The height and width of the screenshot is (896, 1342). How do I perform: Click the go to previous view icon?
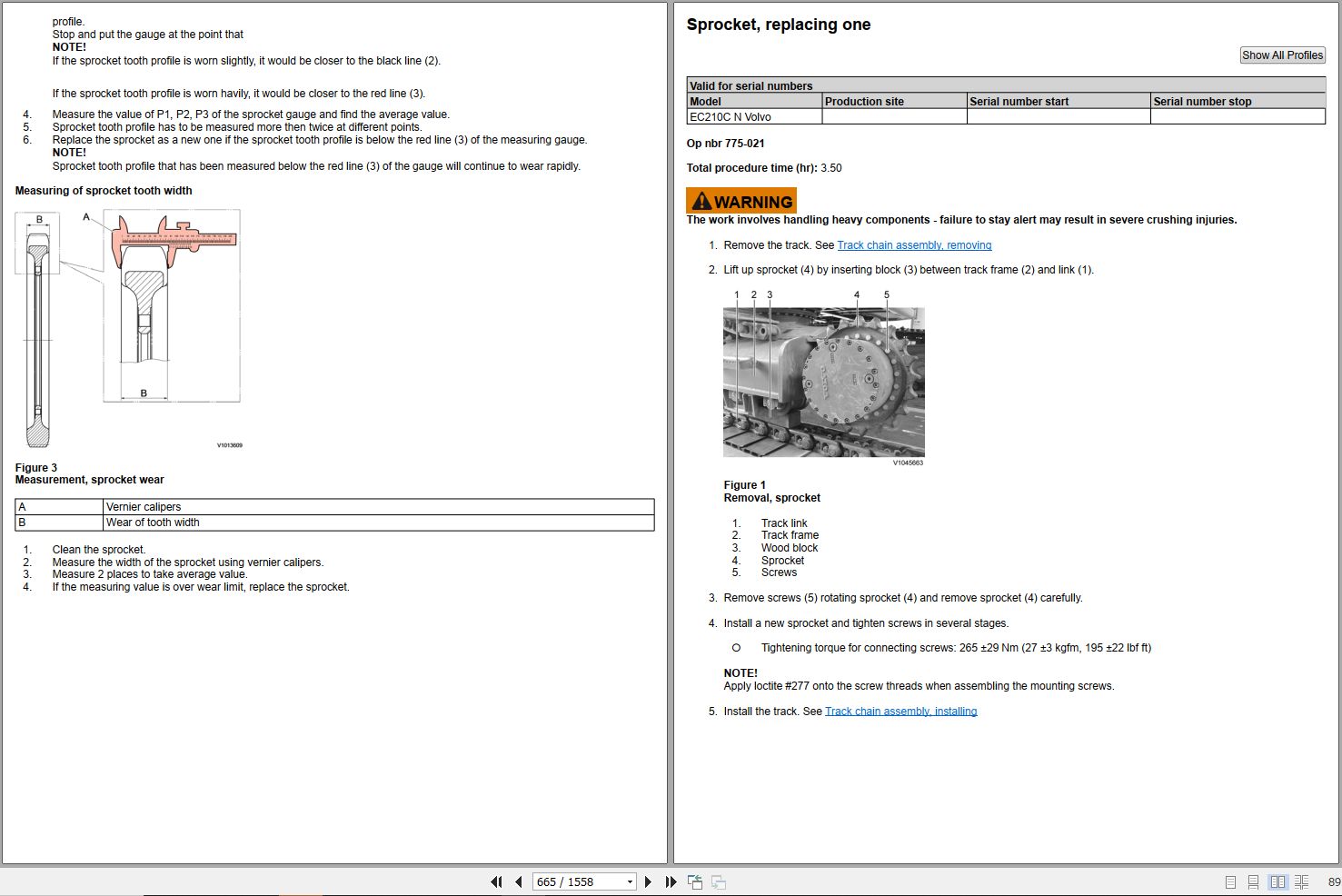coord(695,881)
